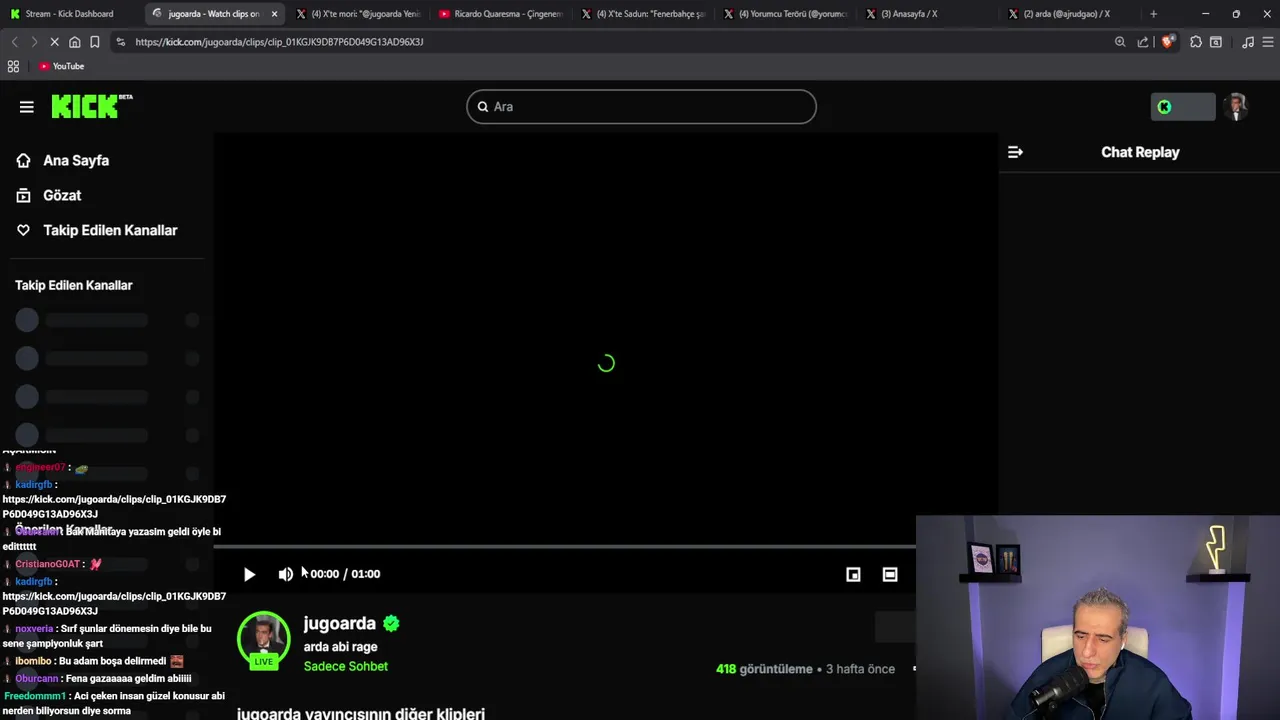Play the clip
Viewport: 1280px width, 720px height.
click(249, 574)
